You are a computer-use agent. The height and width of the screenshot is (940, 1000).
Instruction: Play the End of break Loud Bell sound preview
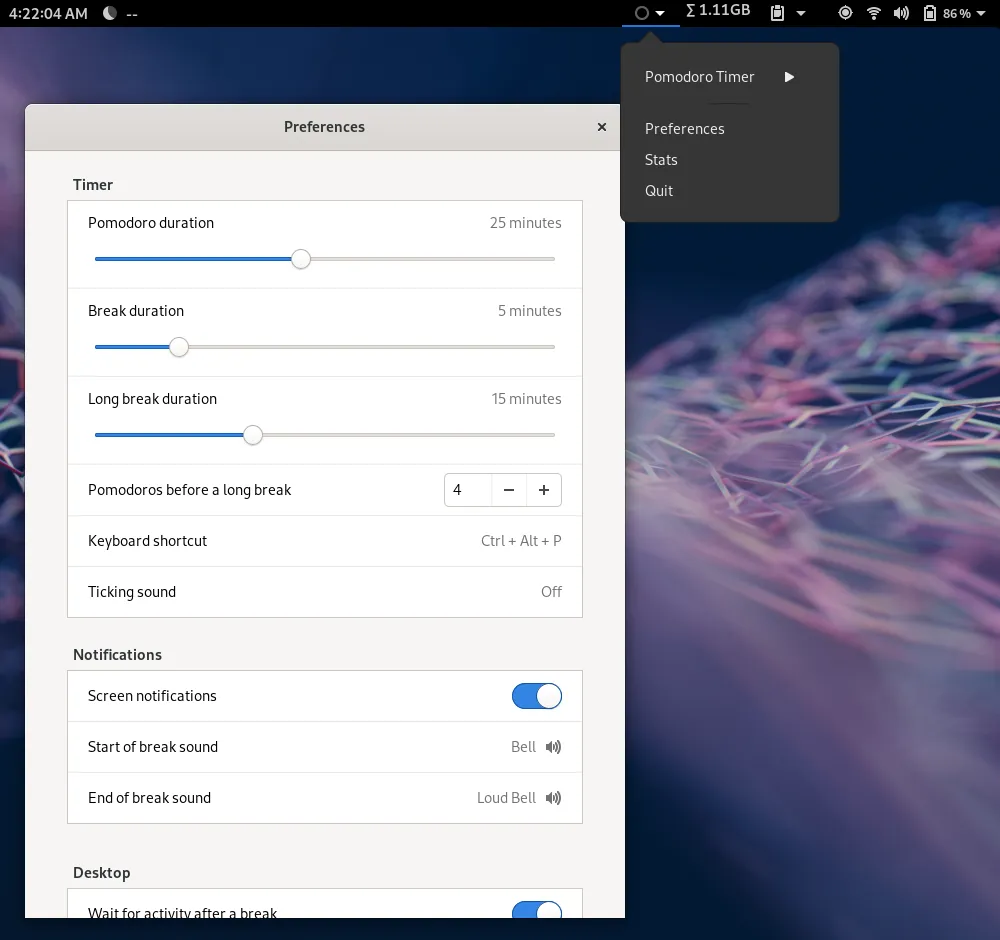point(553,798)
